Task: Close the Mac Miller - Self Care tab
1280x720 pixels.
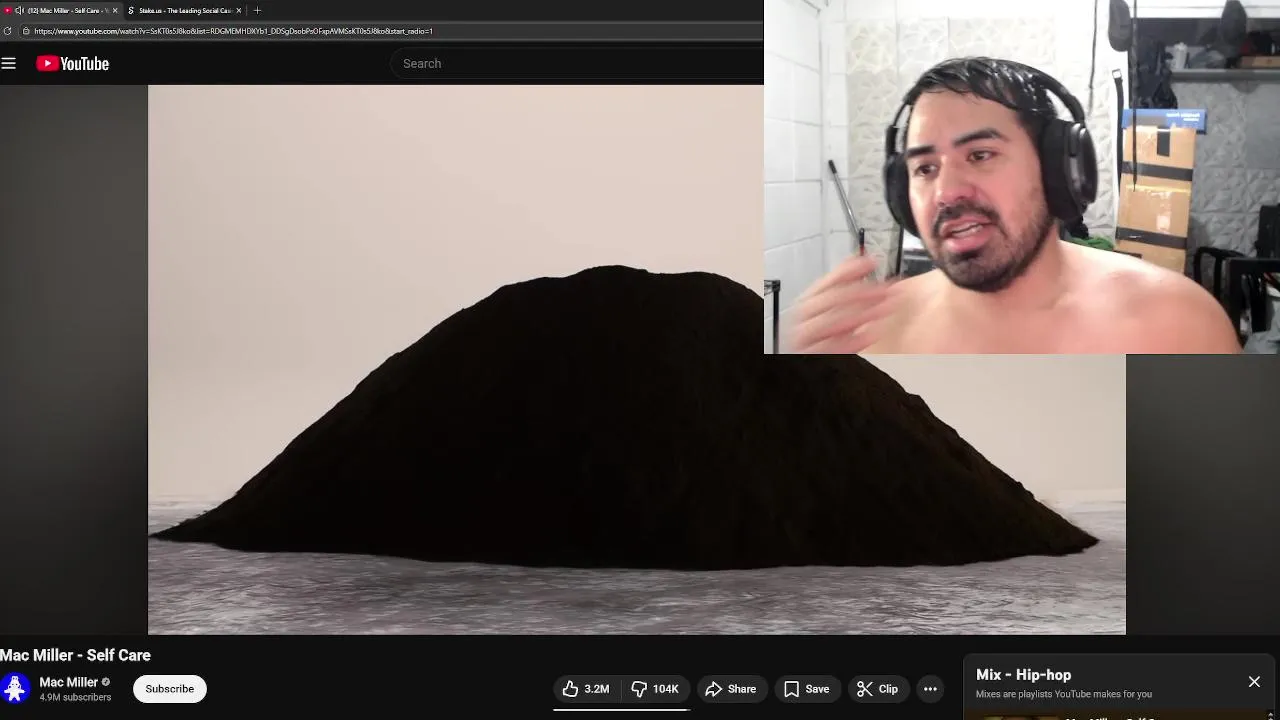Action: pos(115,10)
